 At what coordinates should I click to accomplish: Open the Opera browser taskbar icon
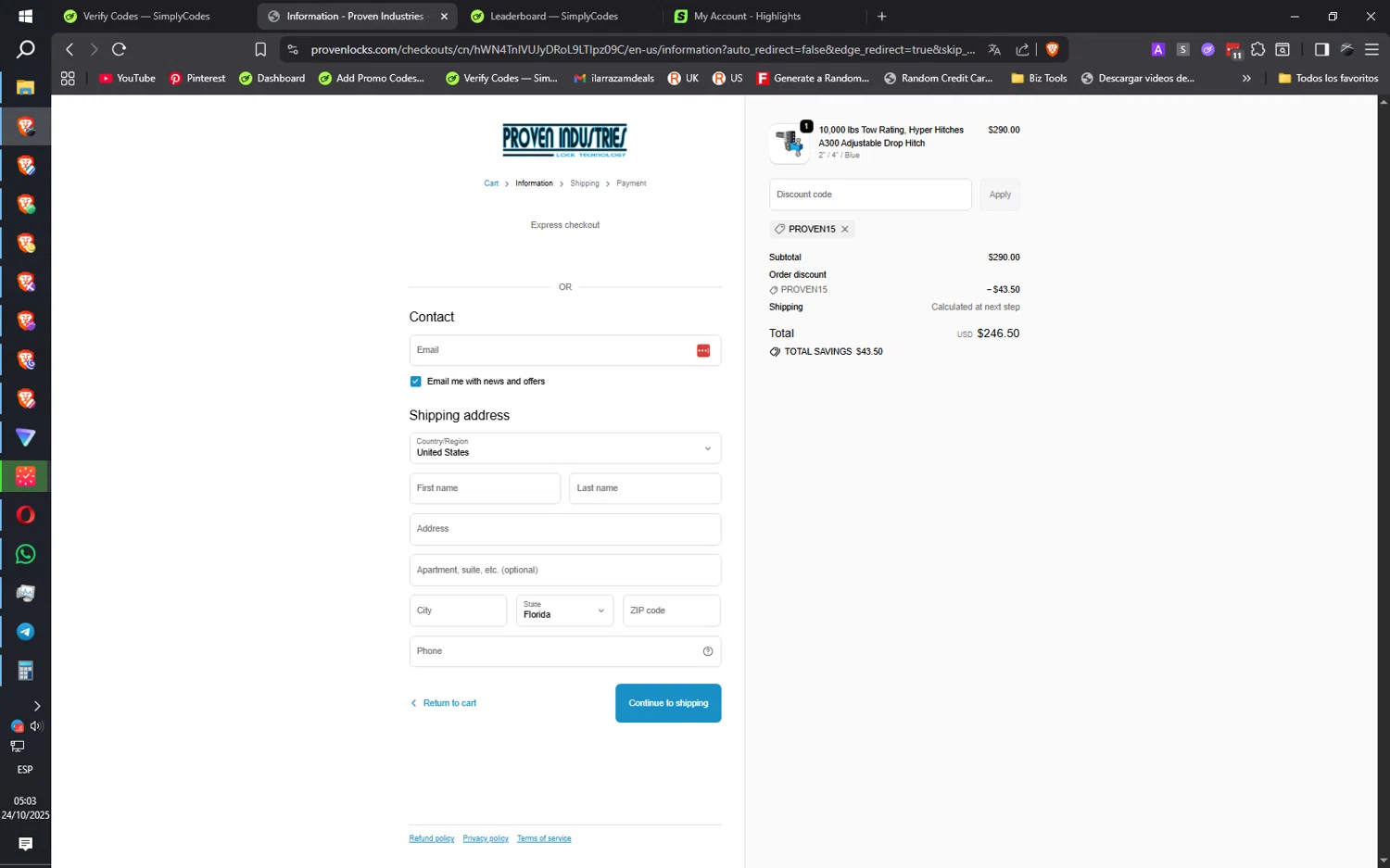click(x=25, y=515)
